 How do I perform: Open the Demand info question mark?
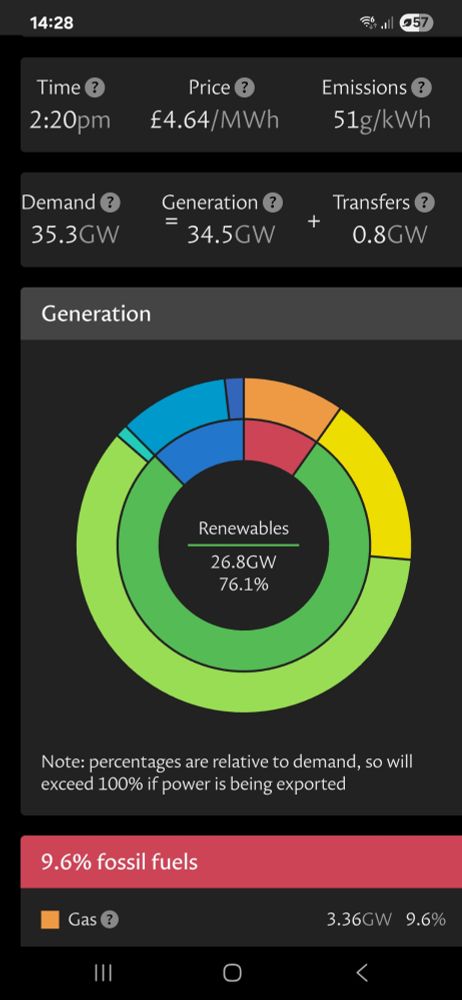[x=110, y=203]
